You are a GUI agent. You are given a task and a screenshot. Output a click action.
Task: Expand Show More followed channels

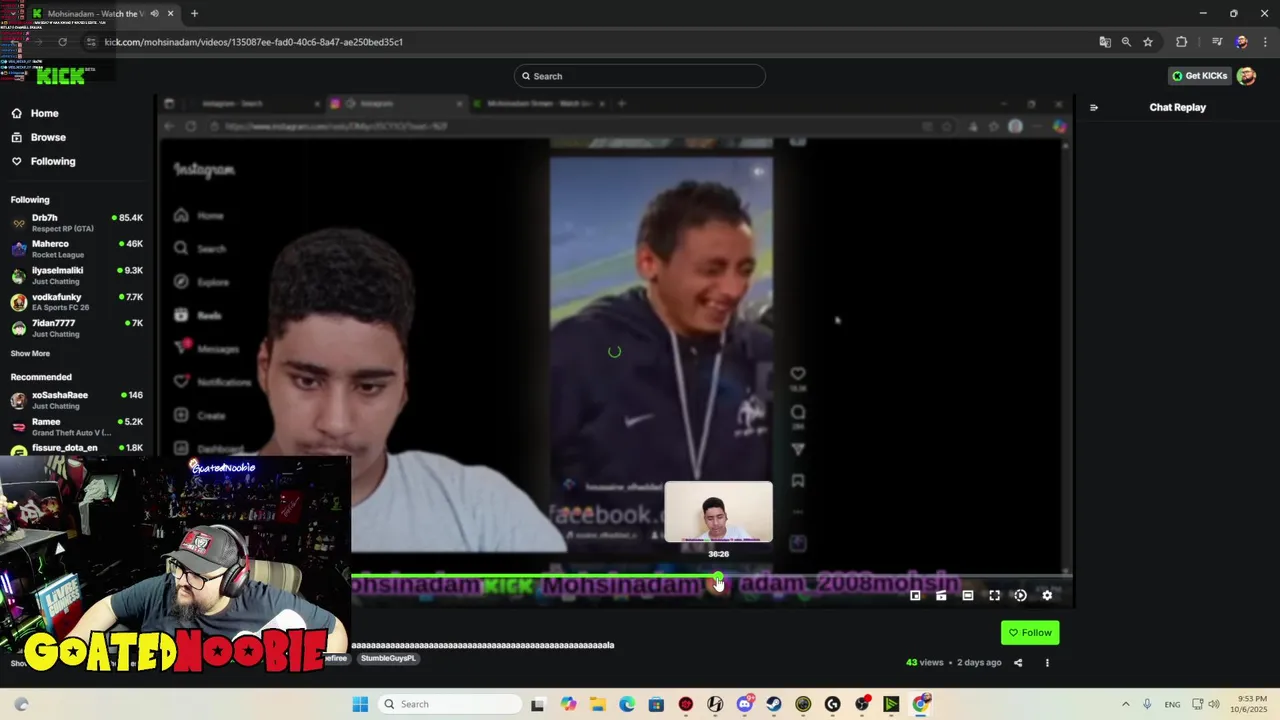[30, 353]
